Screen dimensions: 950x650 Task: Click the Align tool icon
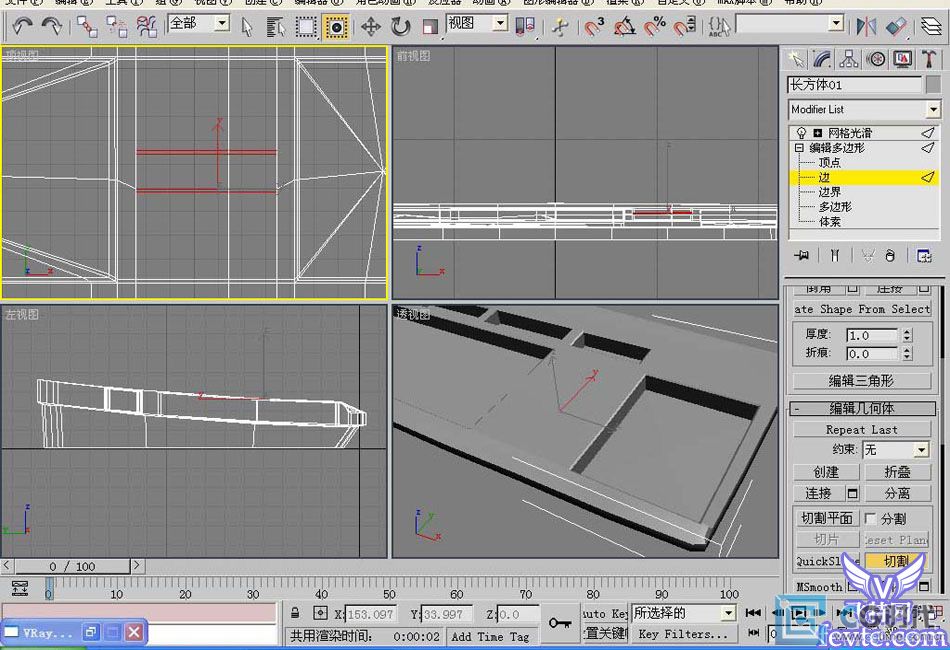coord(895,27)
